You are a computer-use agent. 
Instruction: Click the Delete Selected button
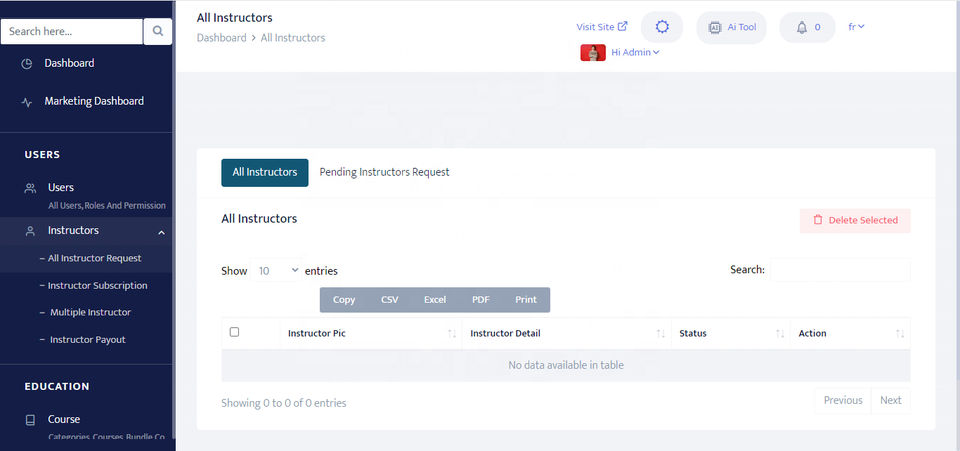855,221
